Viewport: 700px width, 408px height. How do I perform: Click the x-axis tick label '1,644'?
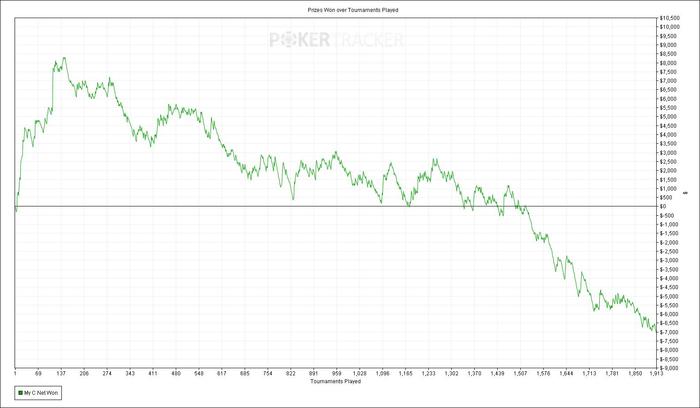point(567,373)
